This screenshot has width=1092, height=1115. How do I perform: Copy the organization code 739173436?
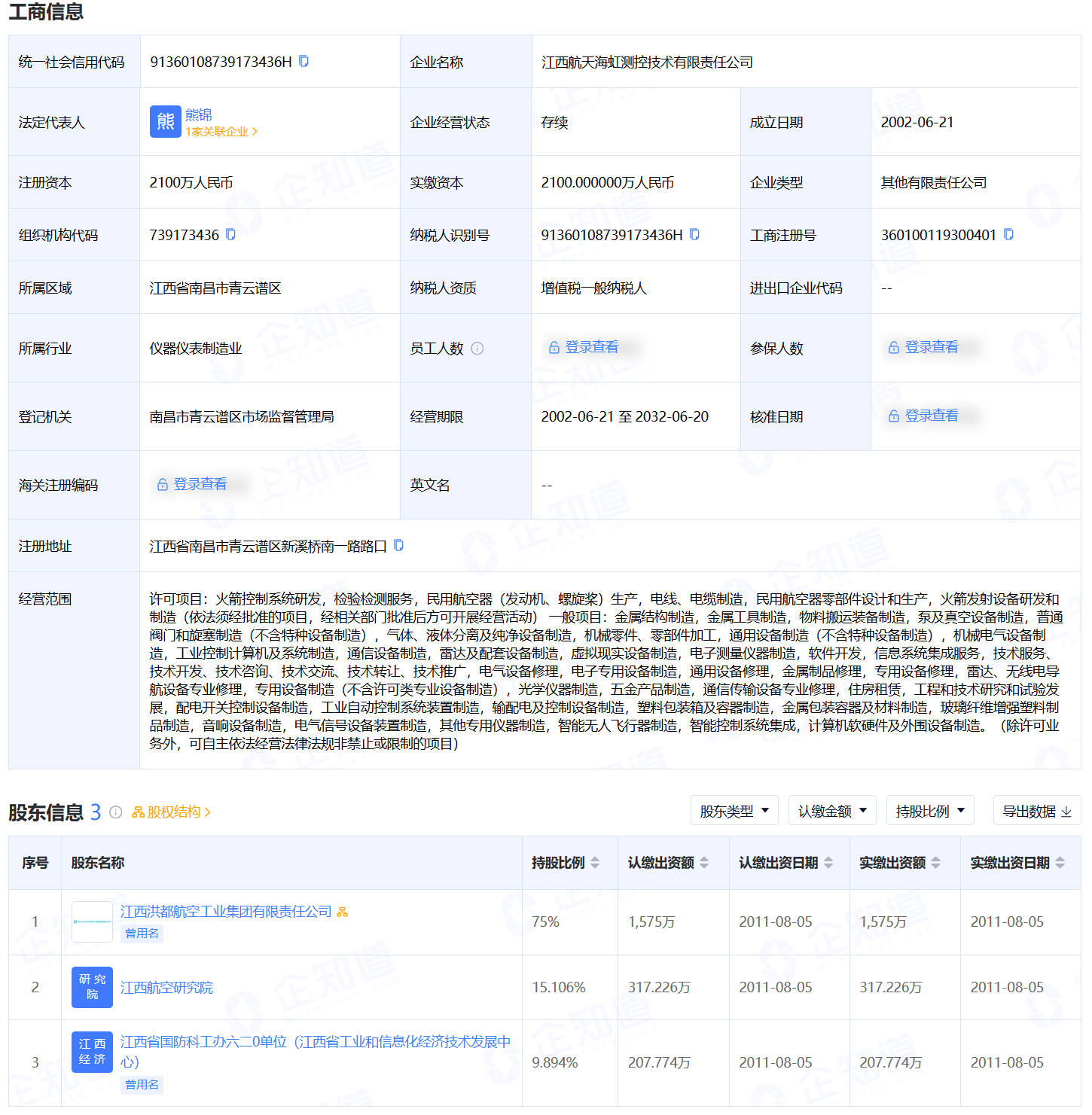point(231,234)
